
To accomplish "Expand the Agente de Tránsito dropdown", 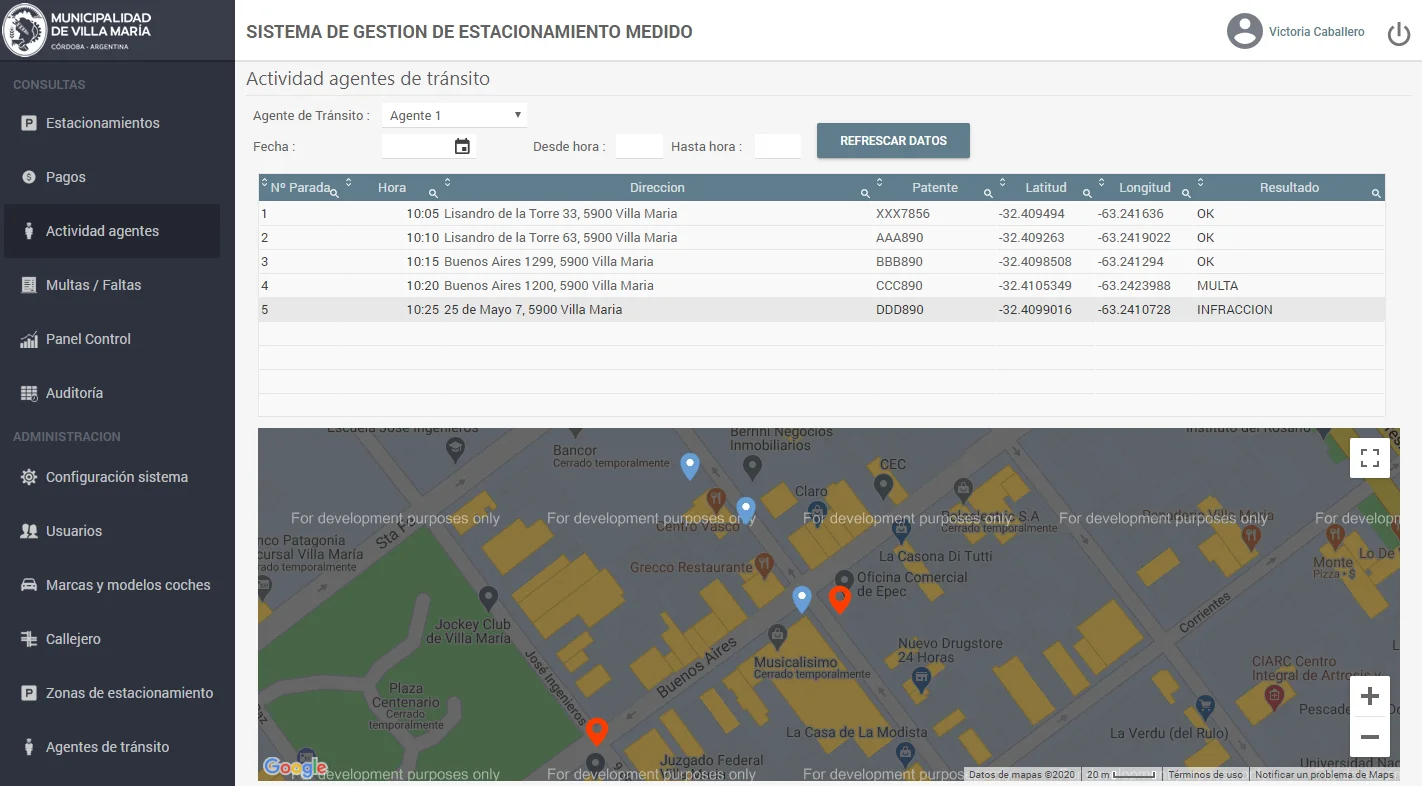I will coord(454,116).
